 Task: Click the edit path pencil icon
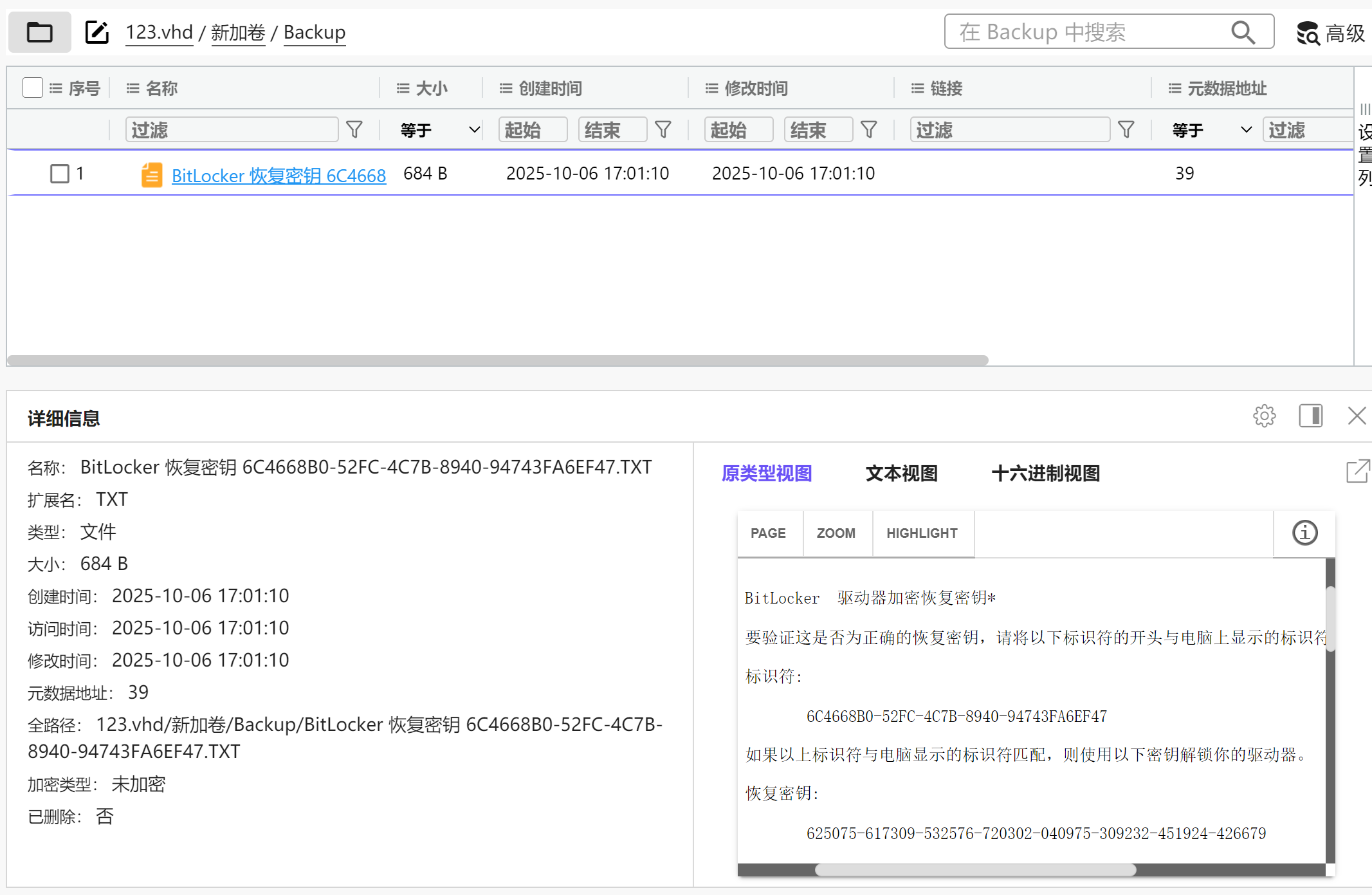pyautogui.click(x=97, y=32)
